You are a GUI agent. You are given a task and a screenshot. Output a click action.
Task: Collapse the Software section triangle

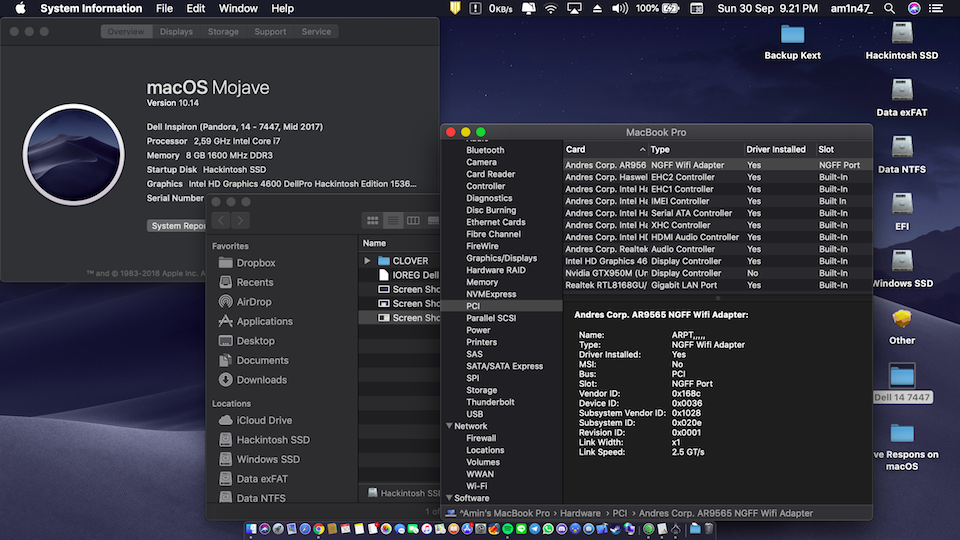coord(448,498)
